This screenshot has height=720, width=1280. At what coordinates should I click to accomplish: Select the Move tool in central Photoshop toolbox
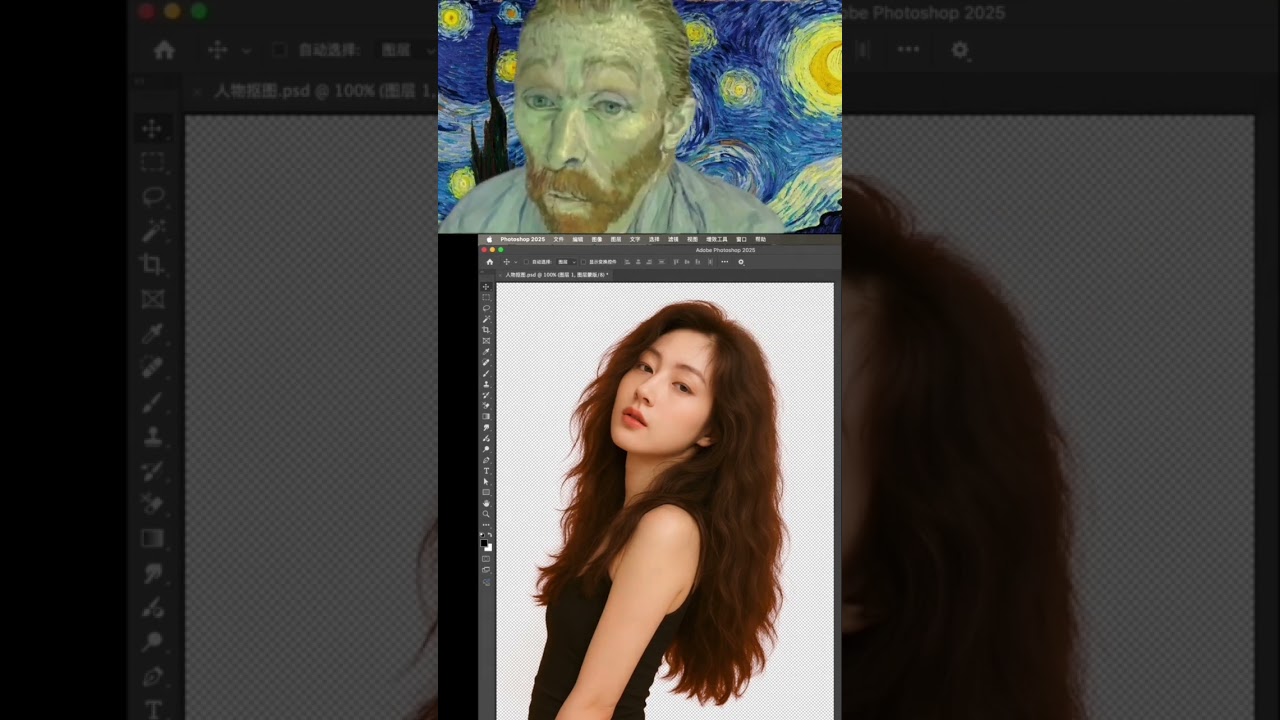tap(486, 287)
